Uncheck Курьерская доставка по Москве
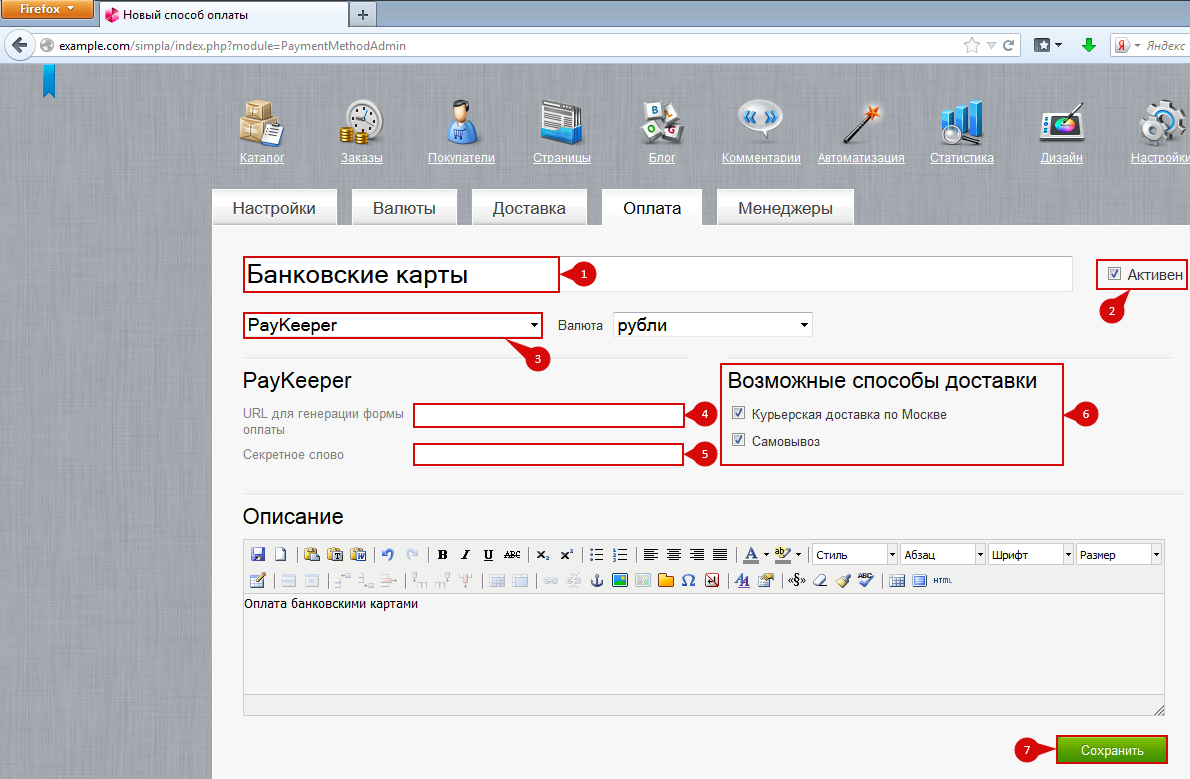The height and width of the screenshot is (779, 1190). 739,413
